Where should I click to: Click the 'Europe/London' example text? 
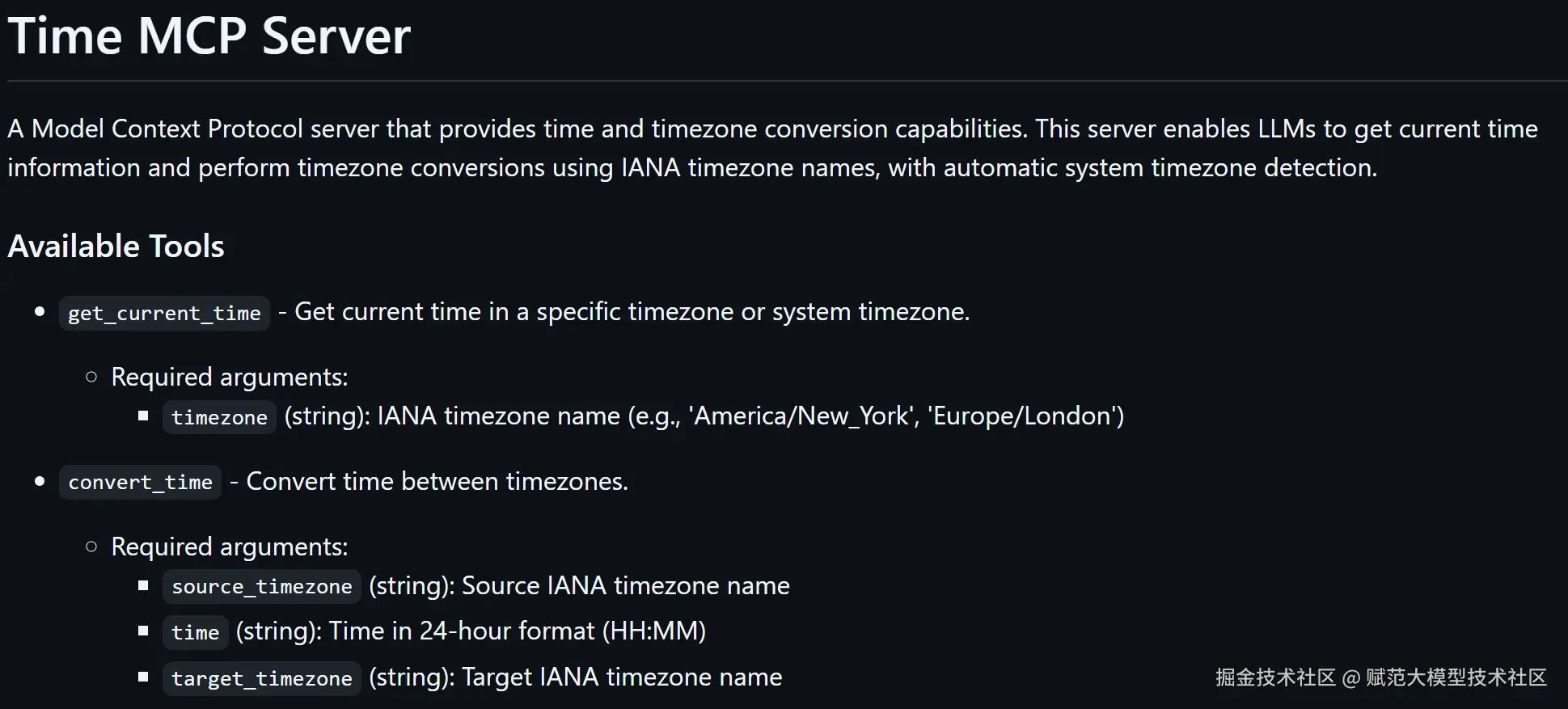click(1025, 416)
